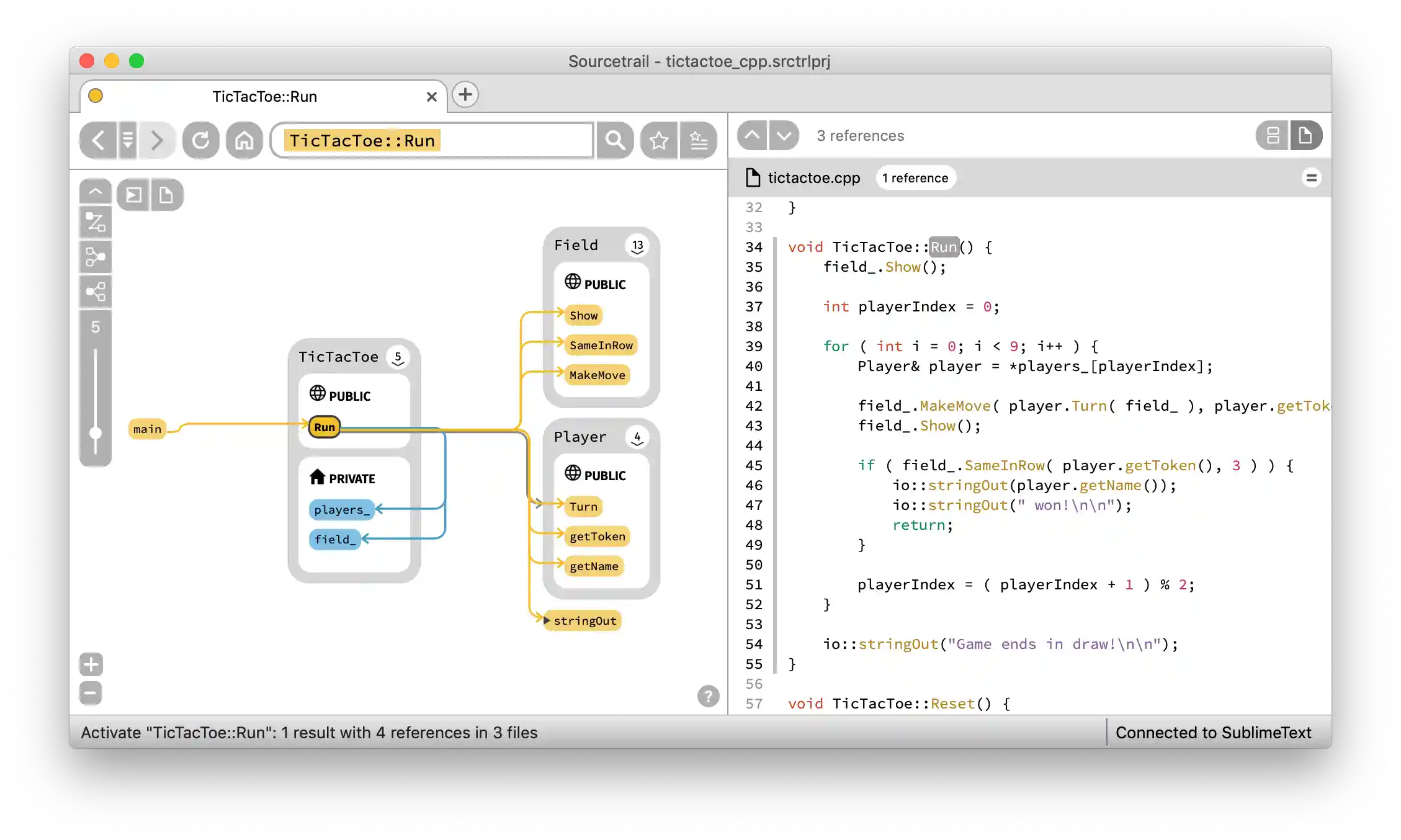Open the home overview screen

click(244, 140)
